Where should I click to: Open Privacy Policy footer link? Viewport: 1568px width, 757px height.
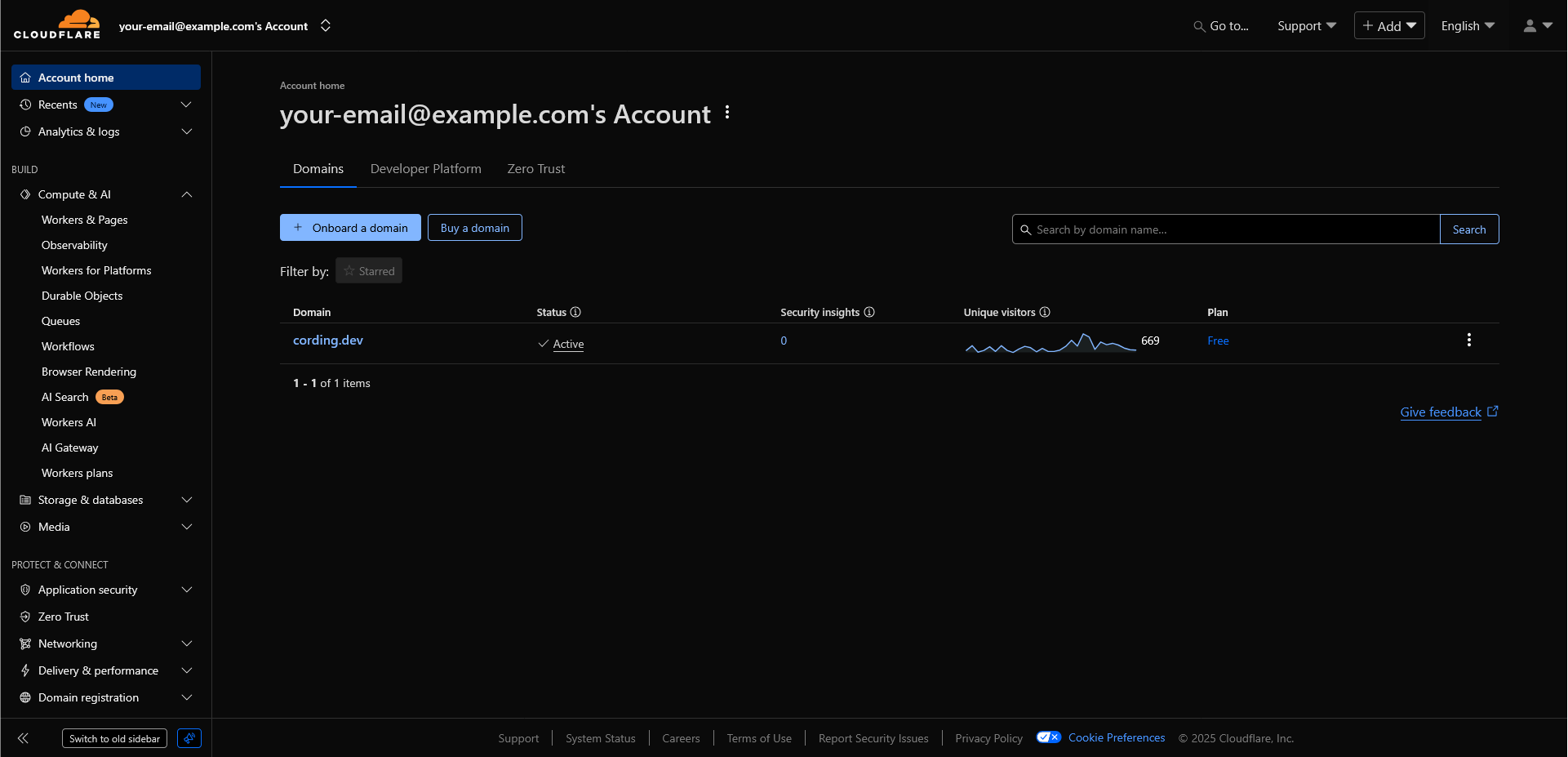pos(988,738)
